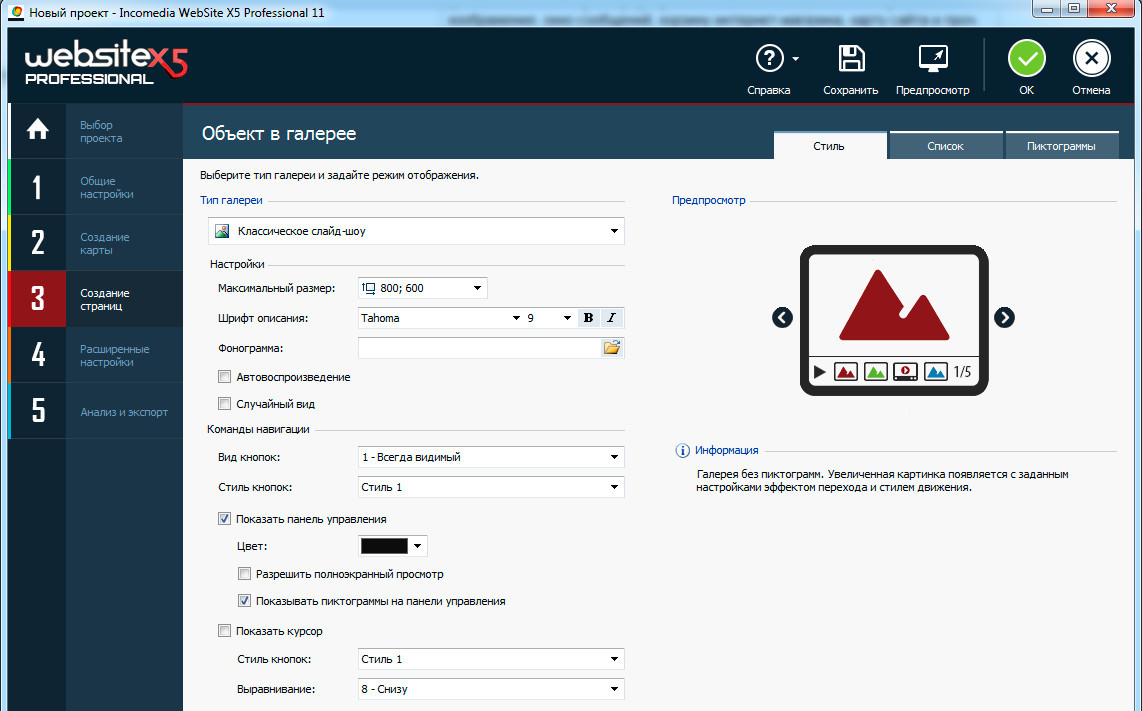1142x711 pixels.
Task: Toggle italic for description font
Action: point(611,318)
